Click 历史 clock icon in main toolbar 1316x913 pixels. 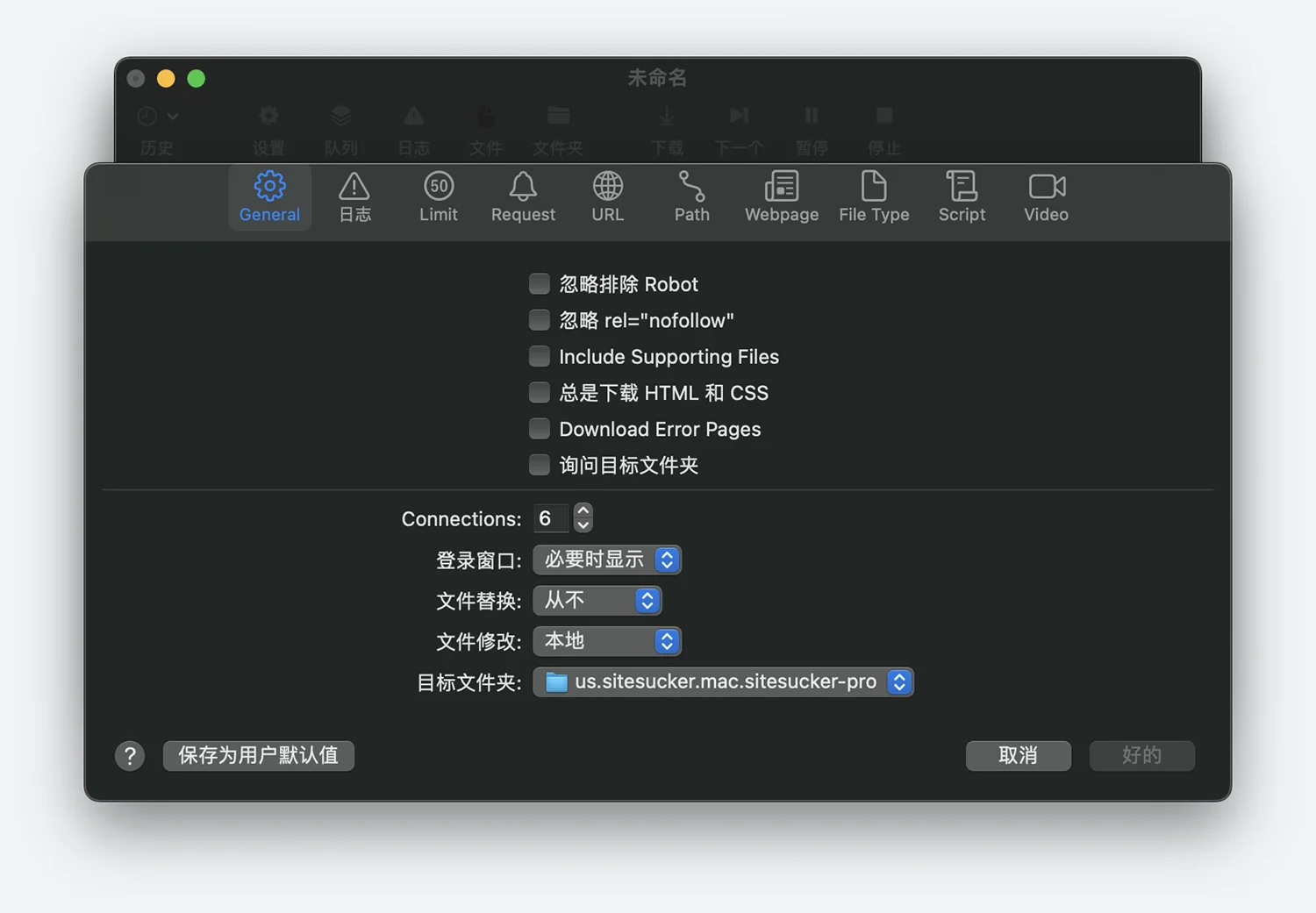tap(147, 116)
